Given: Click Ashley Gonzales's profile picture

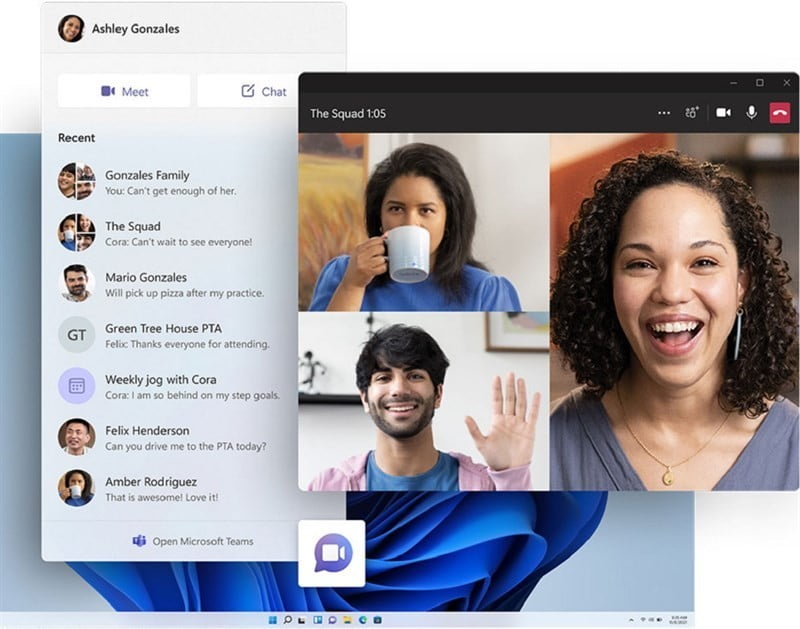Looking at the screenshot, I should pyautogui.click(x=70, y=29).
